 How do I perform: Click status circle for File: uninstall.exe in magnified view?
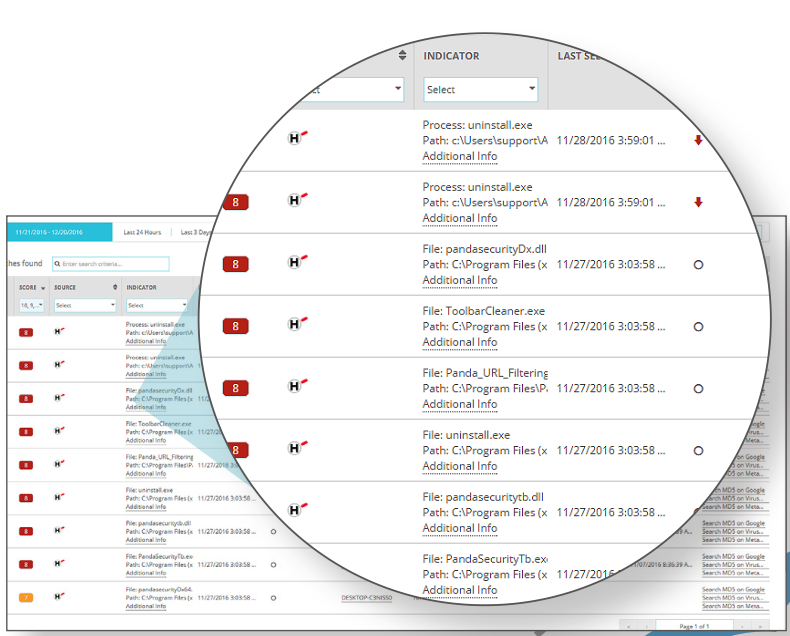(x=698, y=451)
